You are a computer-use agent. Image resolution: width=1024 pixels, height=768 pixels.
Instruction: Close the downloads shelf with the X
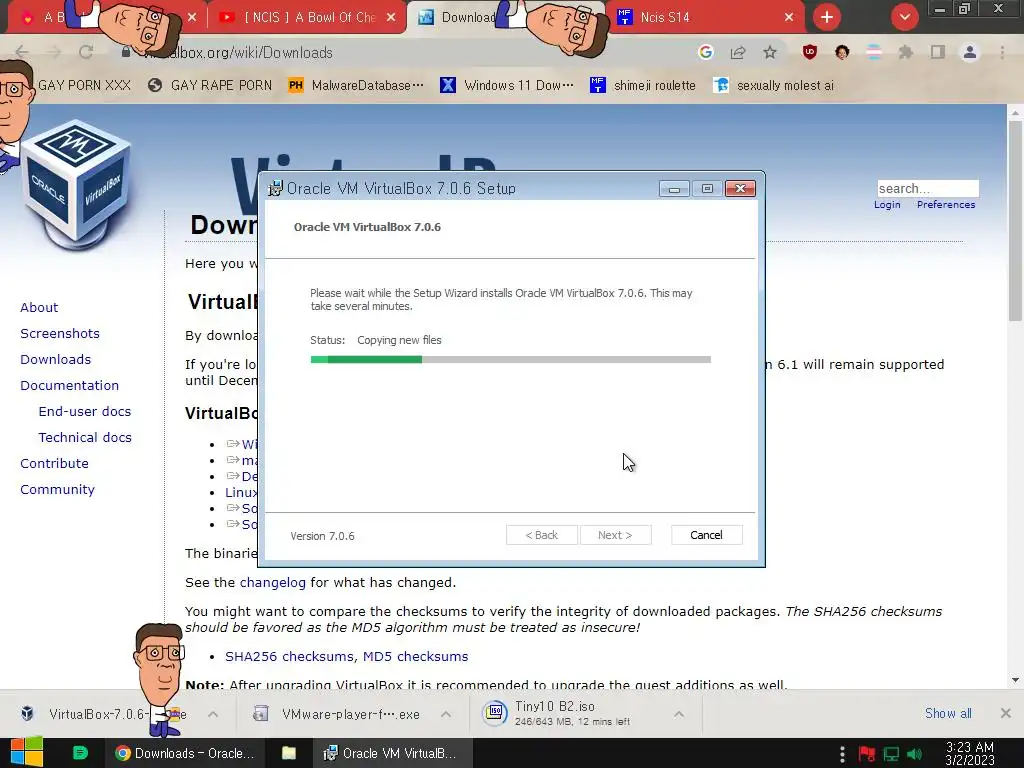(x=1006, y=713)
